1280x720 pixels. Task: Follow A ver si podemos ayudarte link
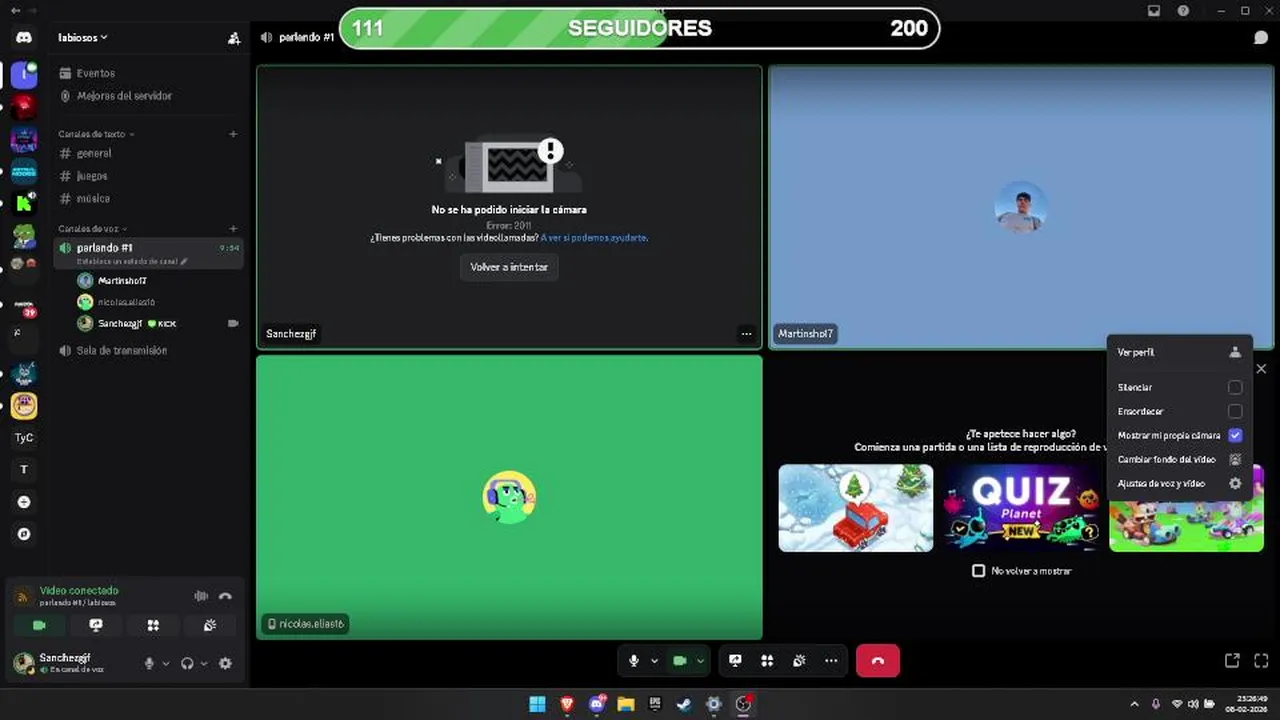click(594, 238)
